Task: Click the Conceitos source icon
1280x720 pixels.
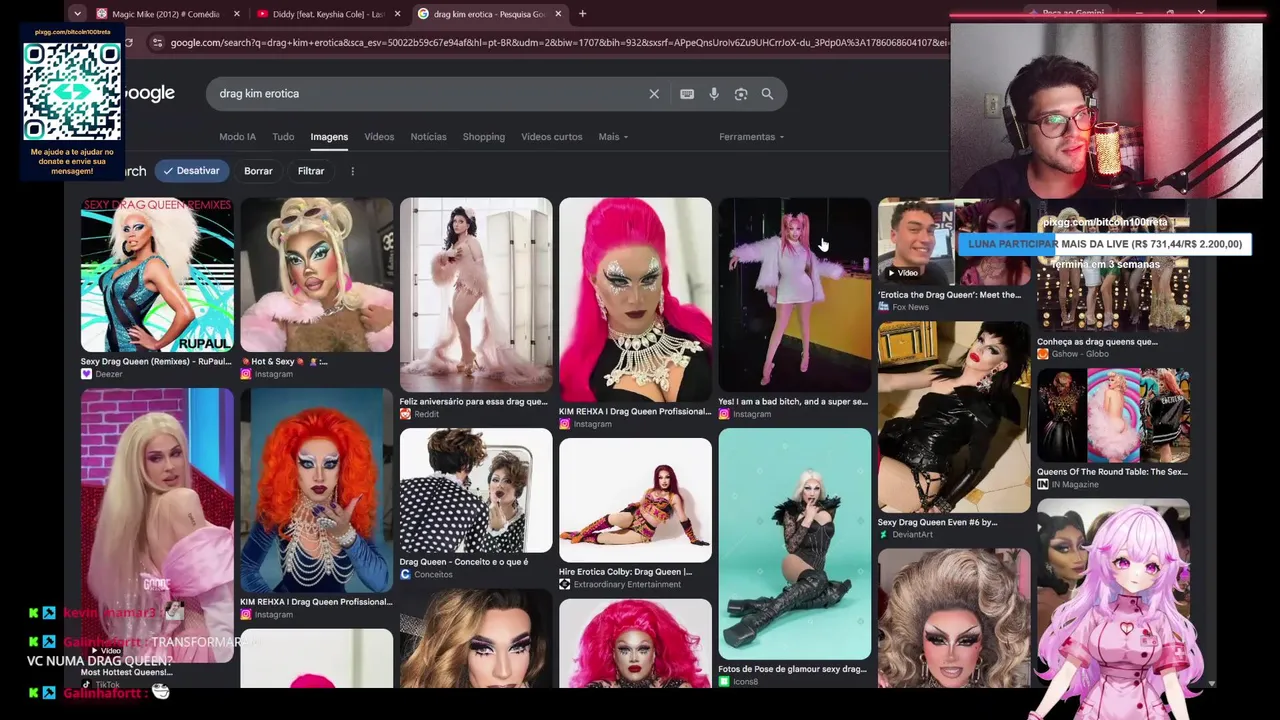Action: (405, 574)
